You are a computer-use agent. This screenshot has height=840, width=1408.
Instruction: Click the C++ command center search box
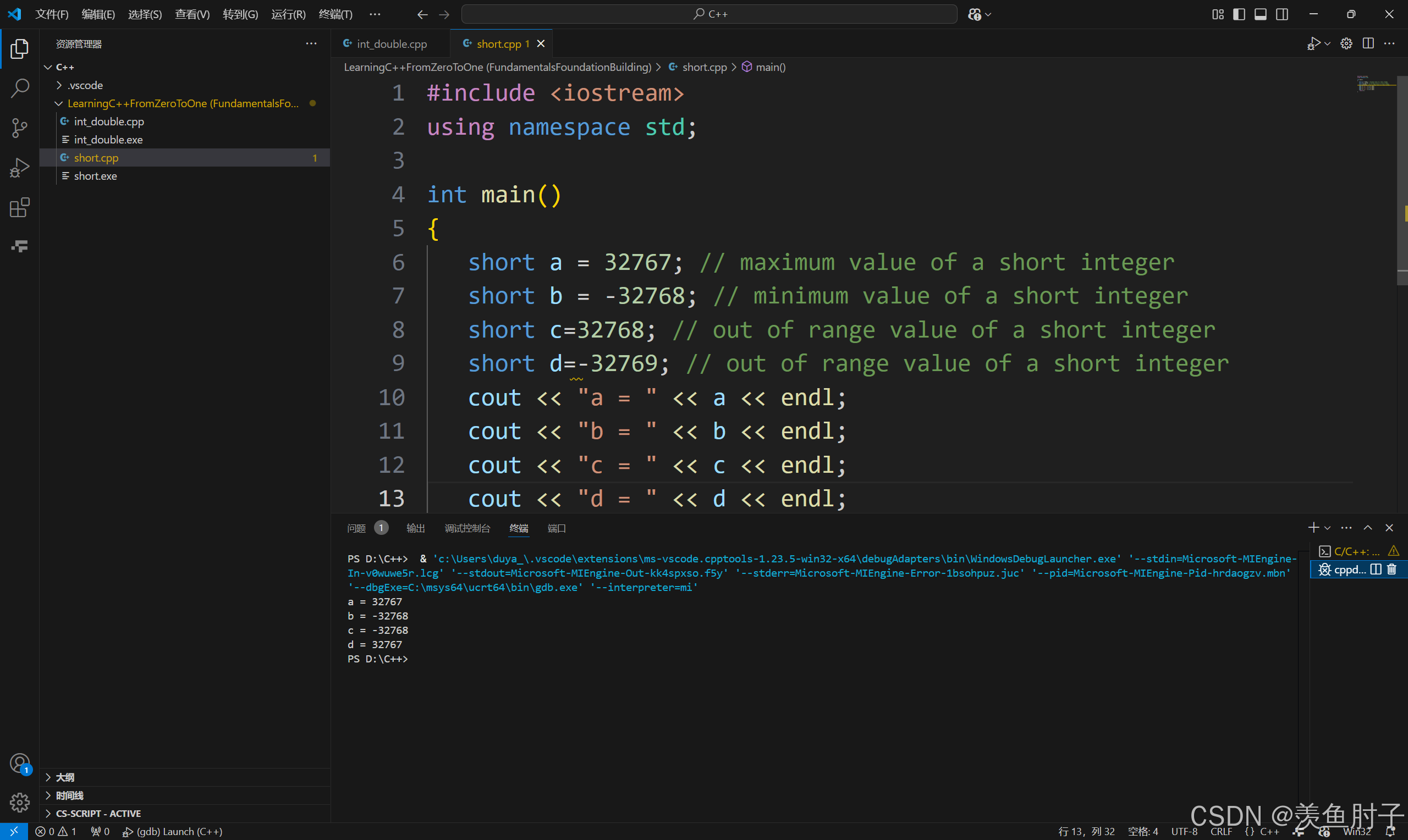pos(709,14)
